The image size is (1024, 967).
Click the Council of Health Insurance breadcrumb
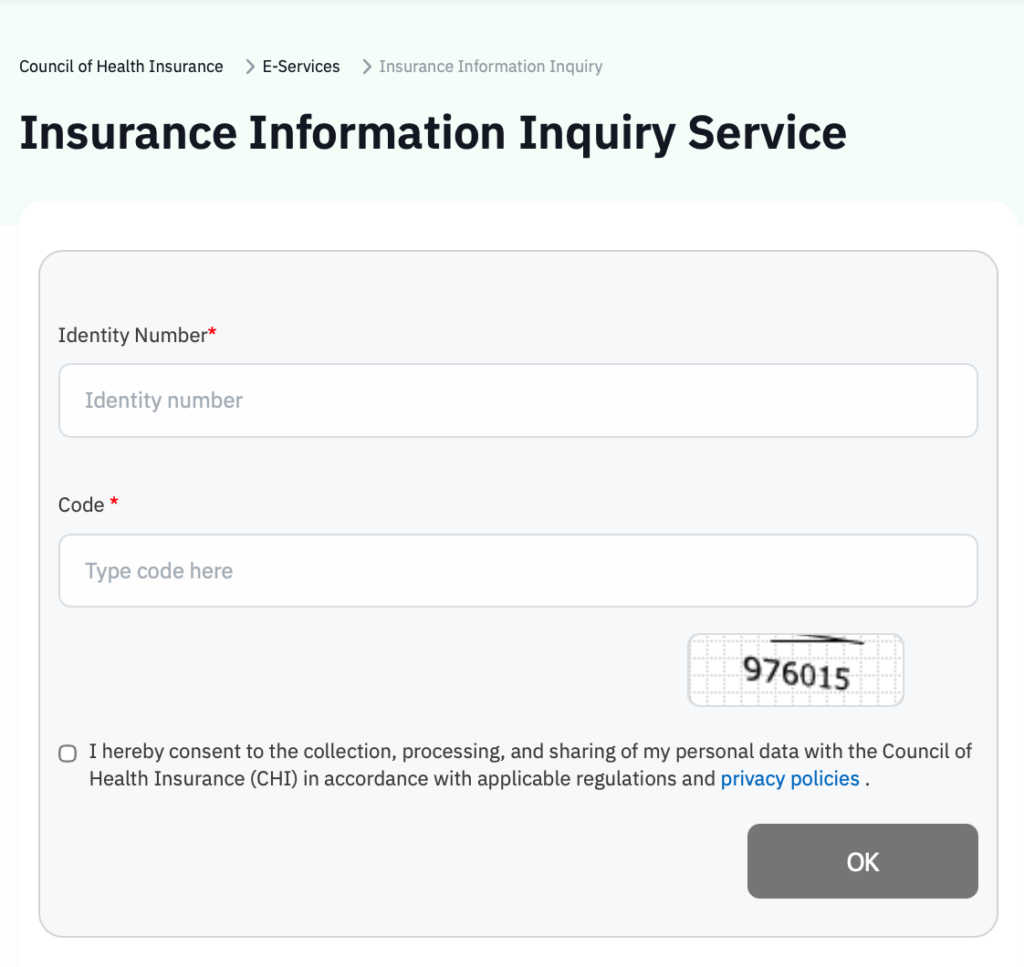pyautogui.click(x=121, y=67)
